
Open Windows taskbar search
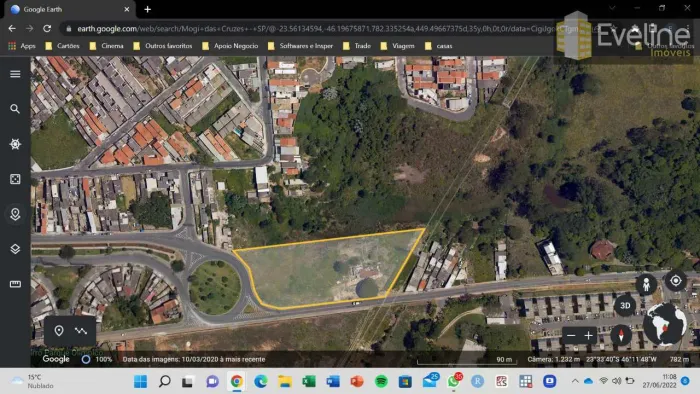tap(165, 381)
